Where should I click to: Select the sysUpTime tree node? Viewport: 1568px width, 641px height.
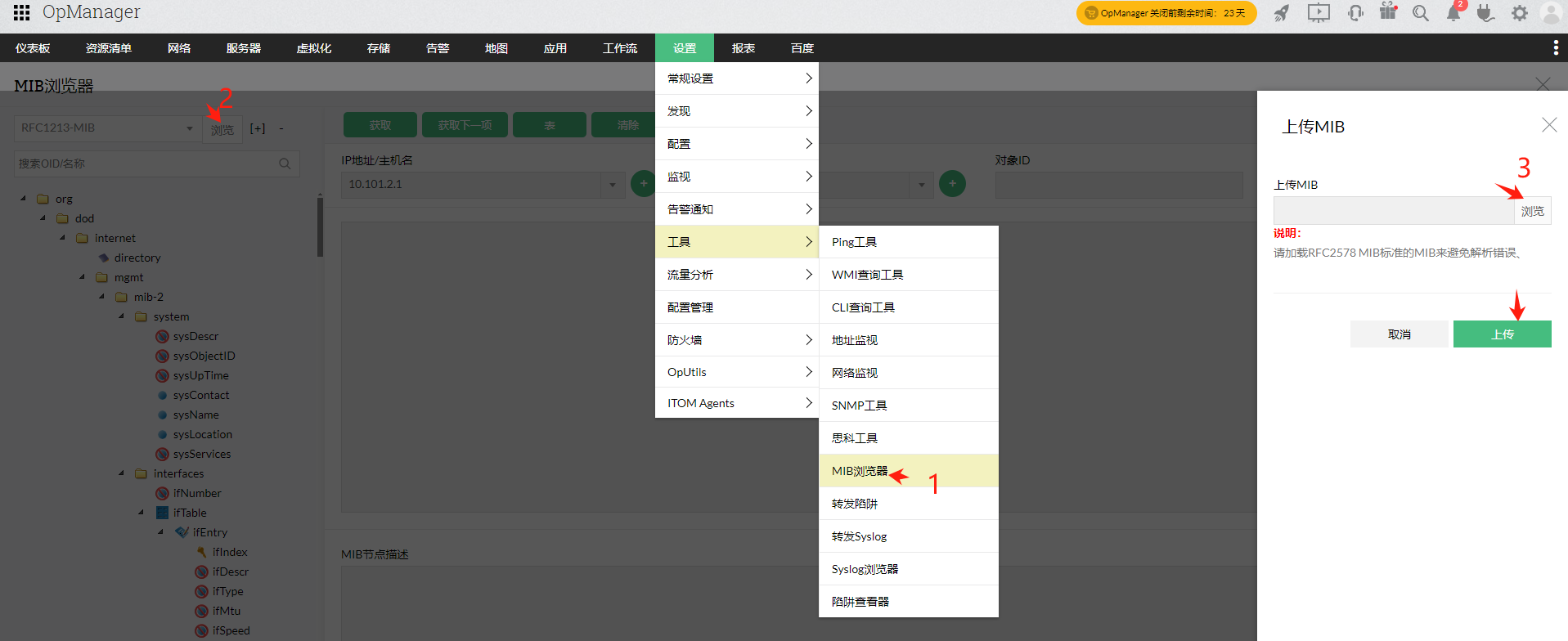pyautogui.click(x=201, y=375)
